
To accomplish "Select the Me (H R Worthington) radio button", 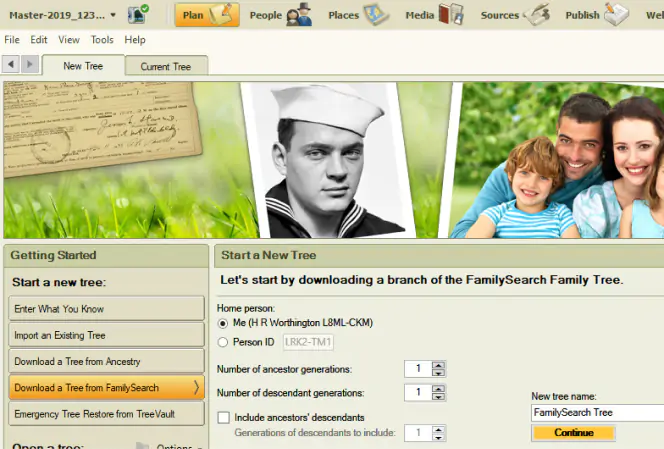I will 223,324.
